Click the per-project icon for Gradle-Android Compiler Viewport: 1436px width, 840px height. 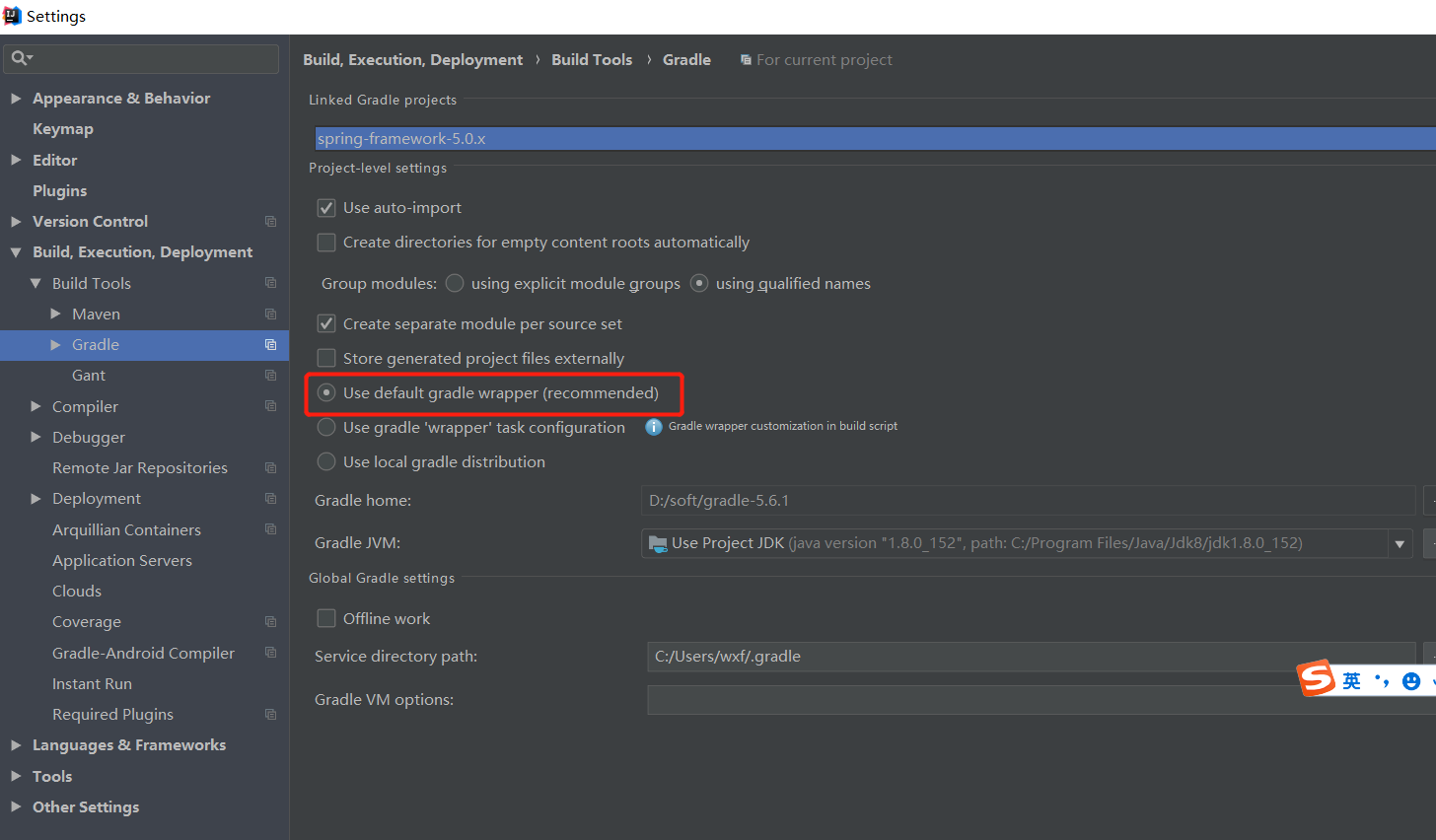pyautogui.click(x=270, y=653)
